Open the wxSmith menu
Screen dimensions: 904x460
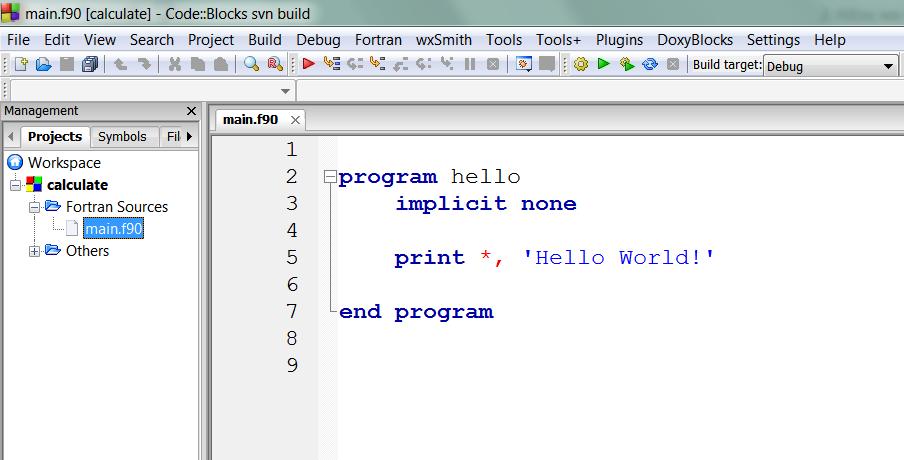tap(443, 40)
